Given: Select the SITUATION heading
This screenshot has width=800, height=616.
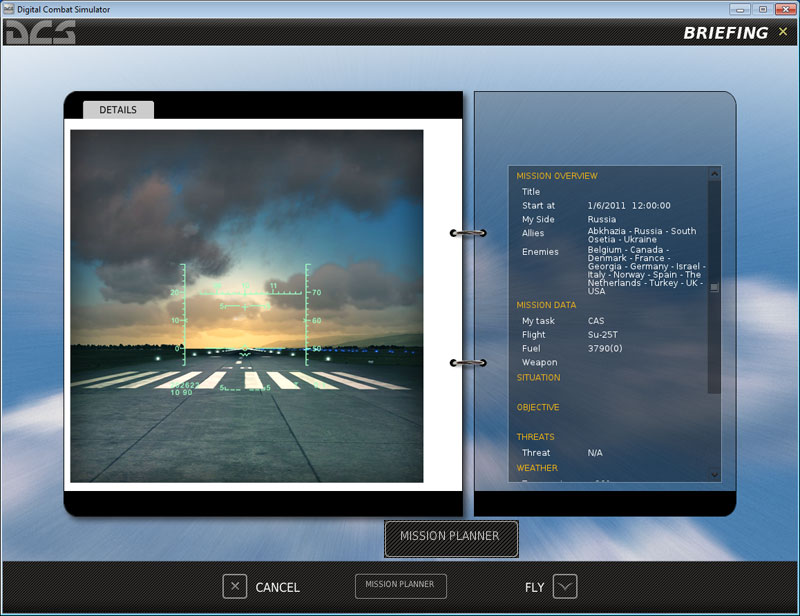Looking at the screenshot, I should tap(538, 378).
